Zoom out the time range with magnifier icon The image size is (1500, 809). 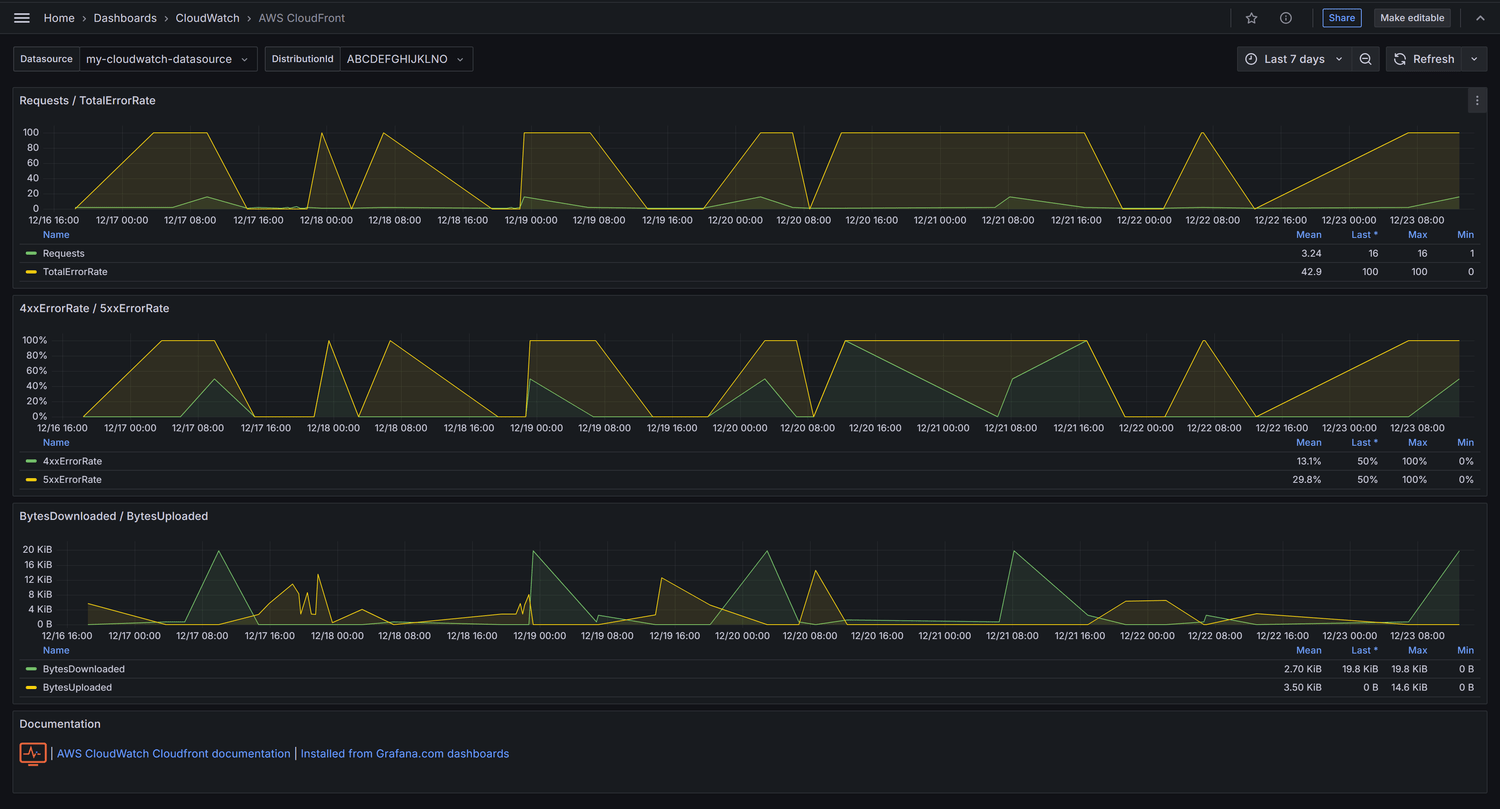pyautogui.click(x=1366, y=58)
